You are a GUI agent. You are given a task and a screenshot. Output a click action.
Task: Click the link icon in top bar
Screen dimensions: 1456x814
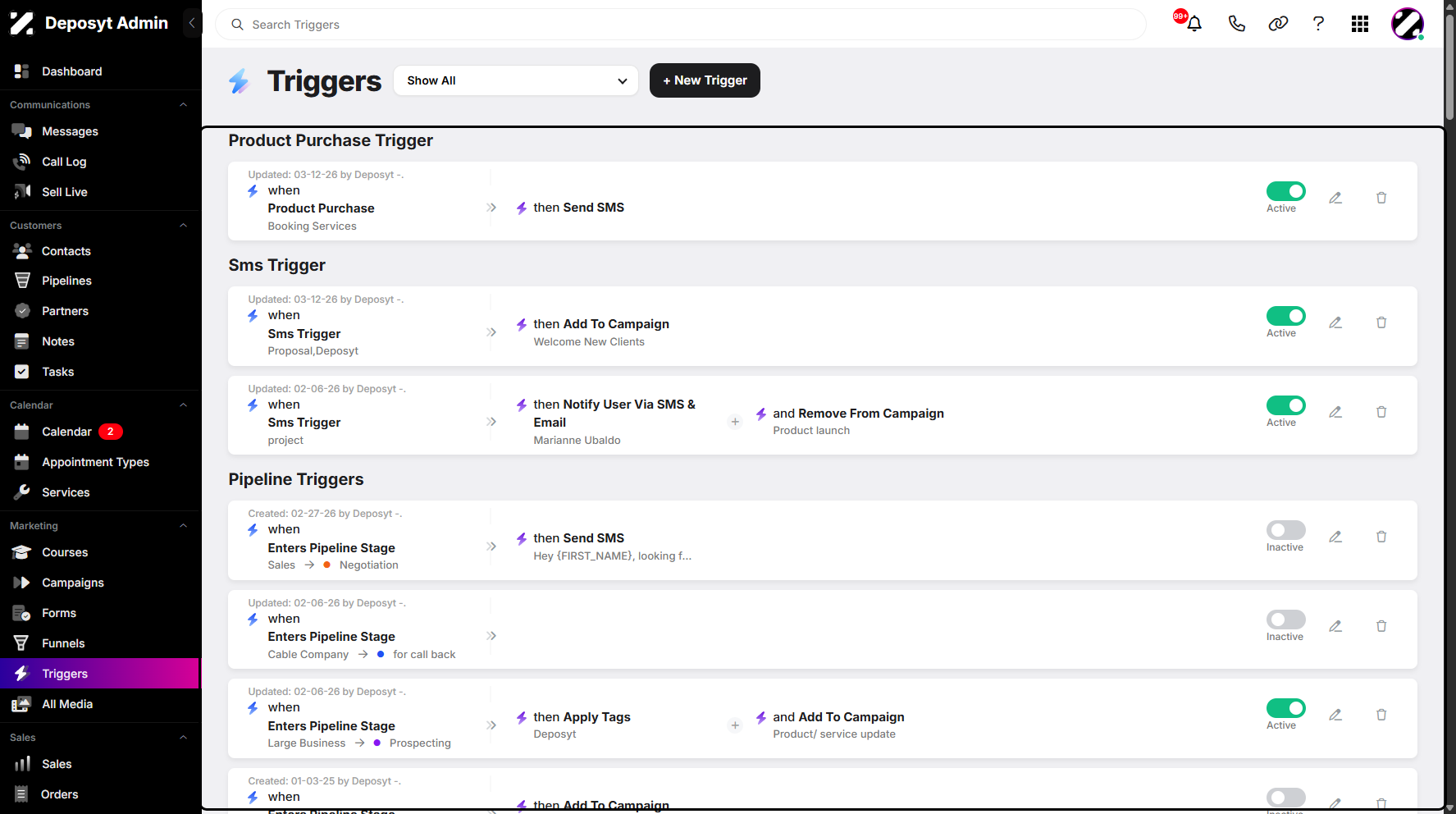point(1278,24)
